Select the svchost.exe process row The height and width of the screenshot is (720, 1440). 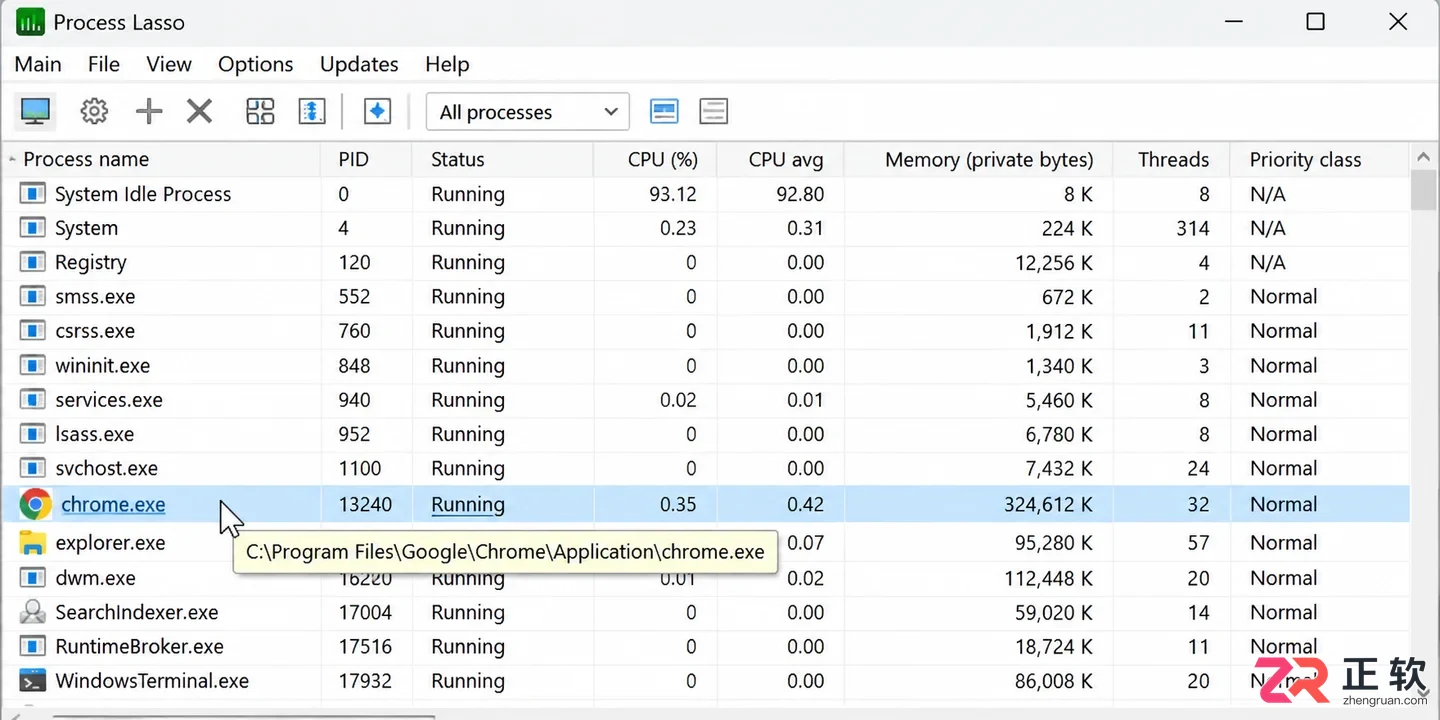click(705, 469)
